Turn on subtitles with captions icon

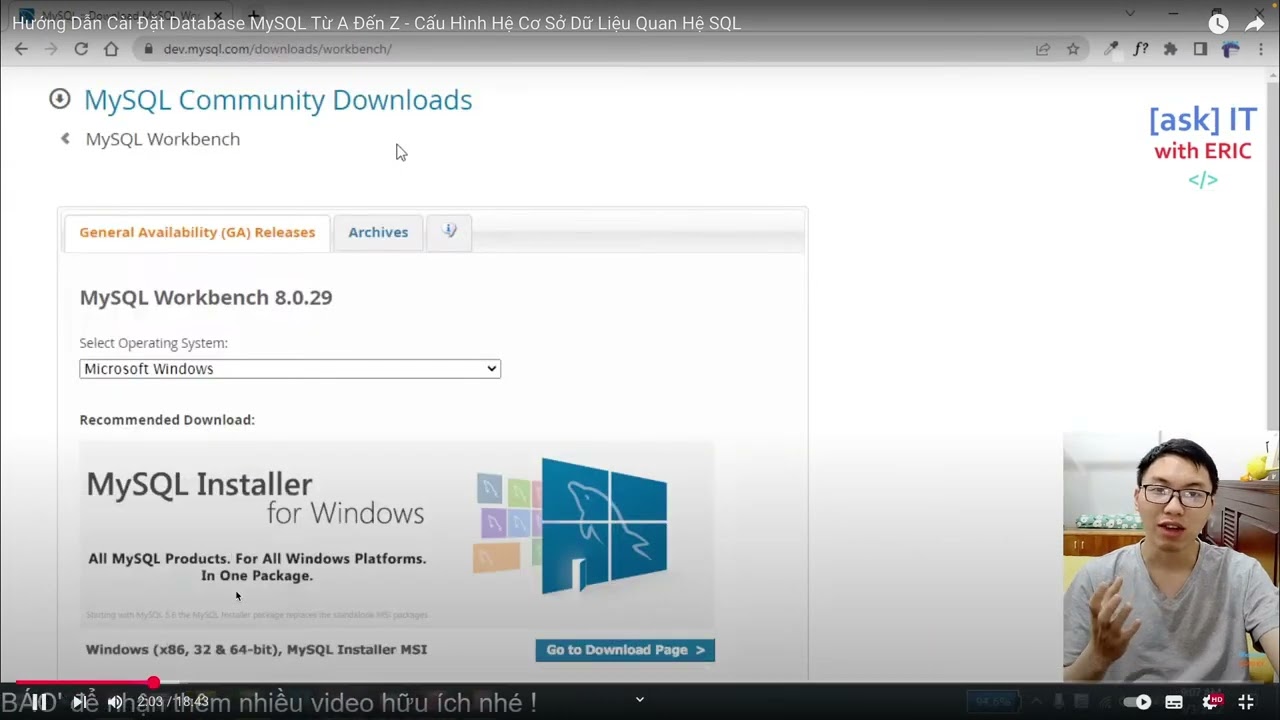(1174, 702)
